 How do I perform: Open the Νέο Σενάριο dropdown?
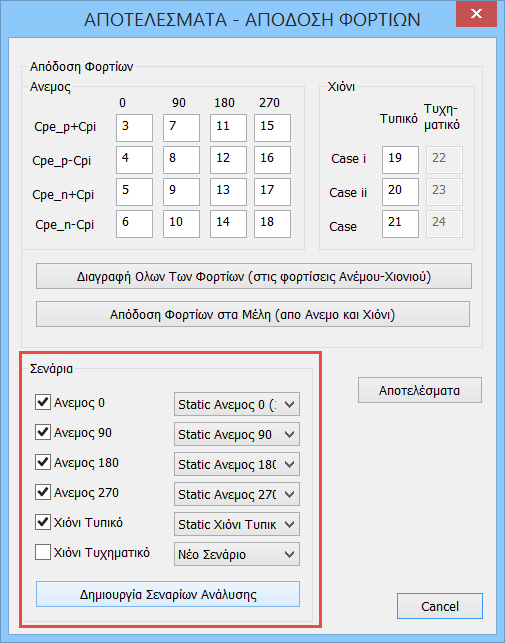click(237, 554)
